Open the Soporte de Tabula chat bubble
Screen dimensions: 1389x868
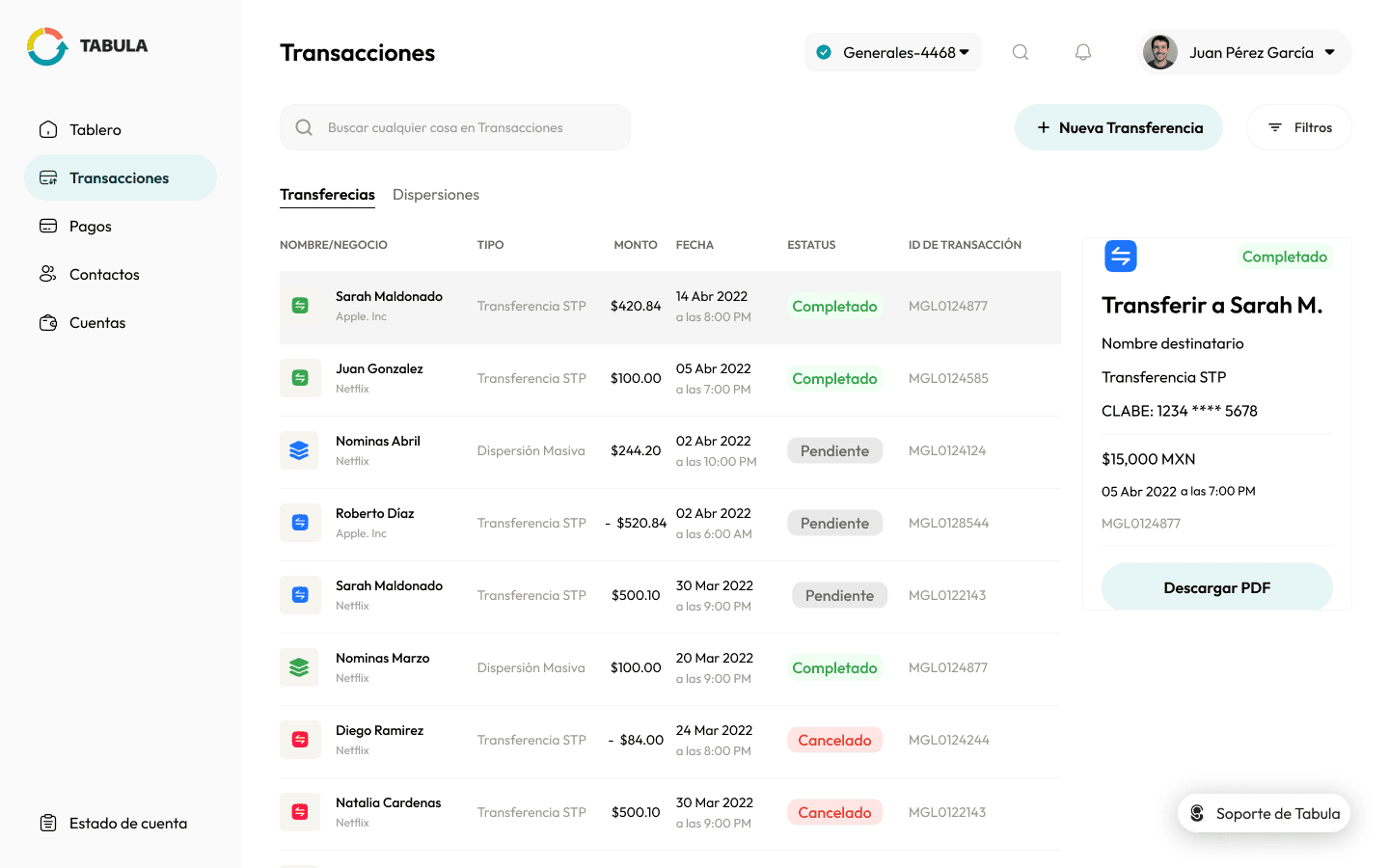[x=1264, y=813]
